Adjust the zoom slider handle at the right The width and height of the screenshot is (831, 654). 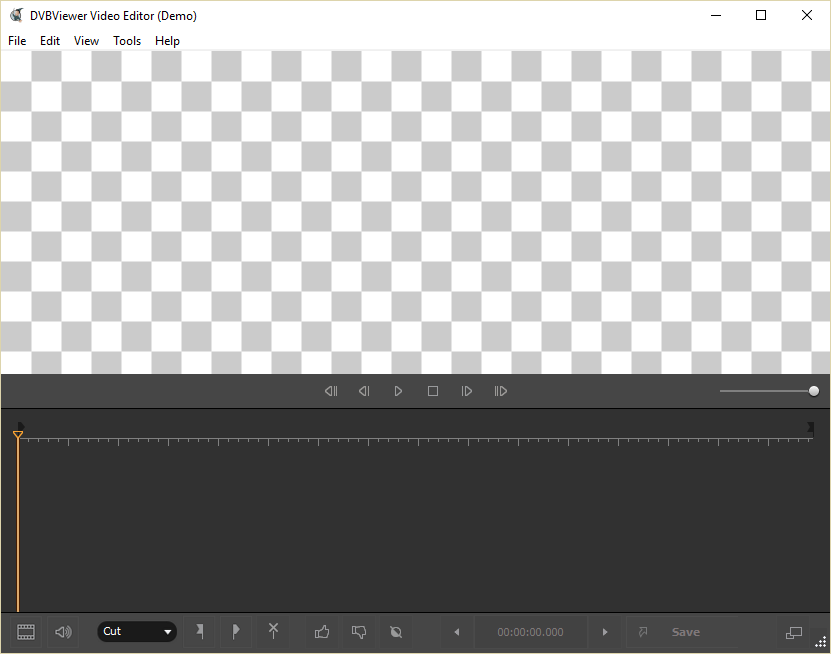814,391
